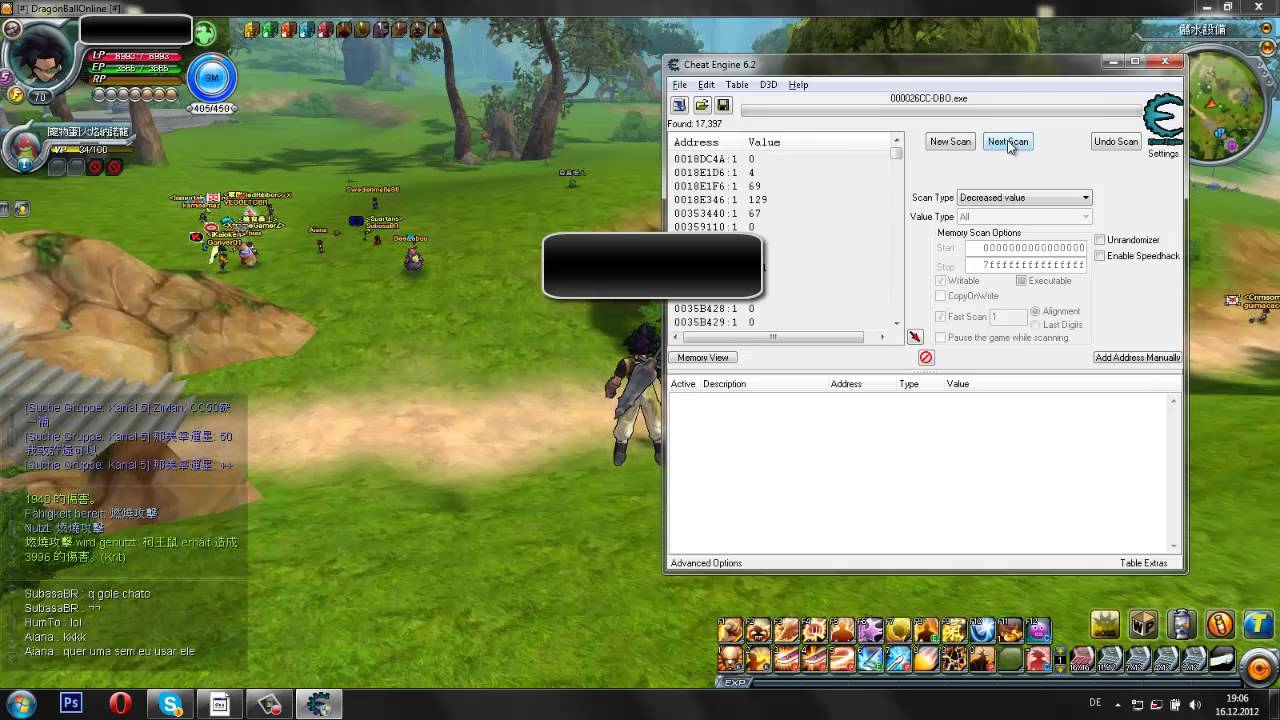Click the blue T coin game icon

pyautogui.click(x=1258, y=624)
